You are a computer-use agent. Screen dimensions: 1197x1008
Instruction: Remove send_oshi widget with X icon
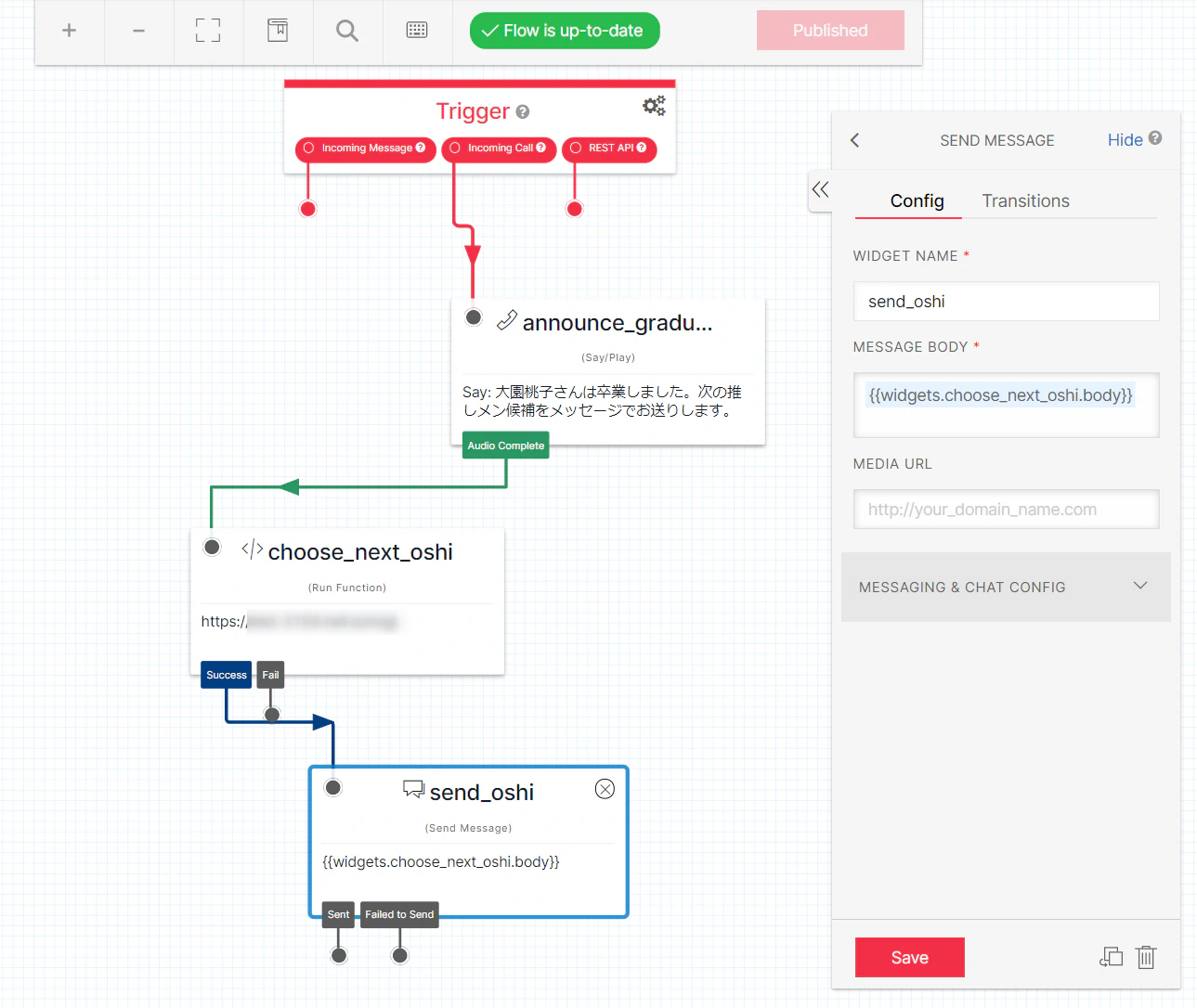point(605,789)
